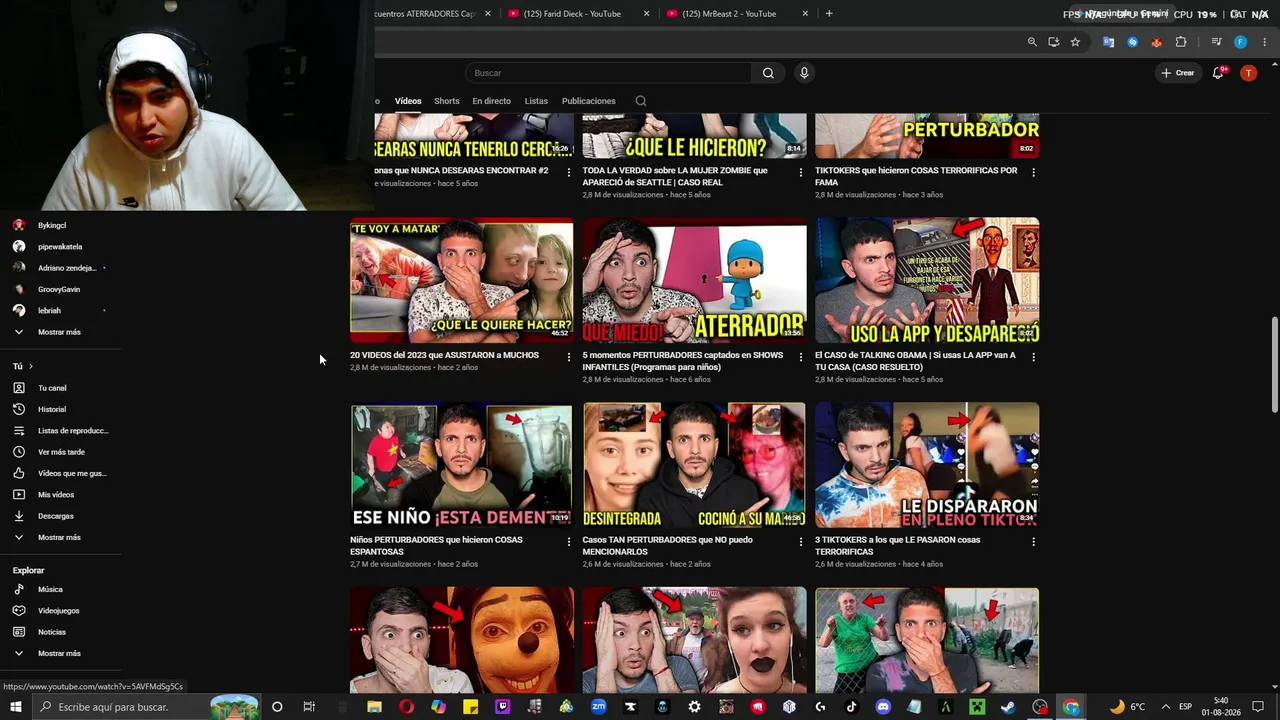Open the Windows Start menu

[16, 707]
